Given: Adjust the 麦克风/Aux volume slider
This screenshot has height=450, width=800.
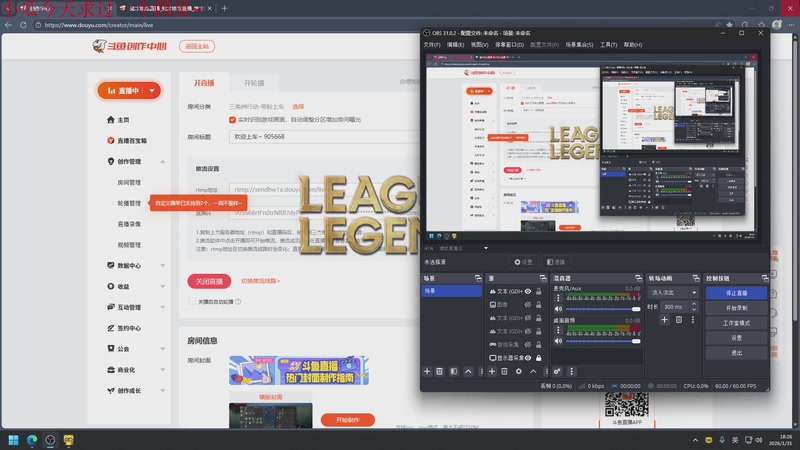Looking at the screenshot, I should pyautogui.click(x=603, y=309).
